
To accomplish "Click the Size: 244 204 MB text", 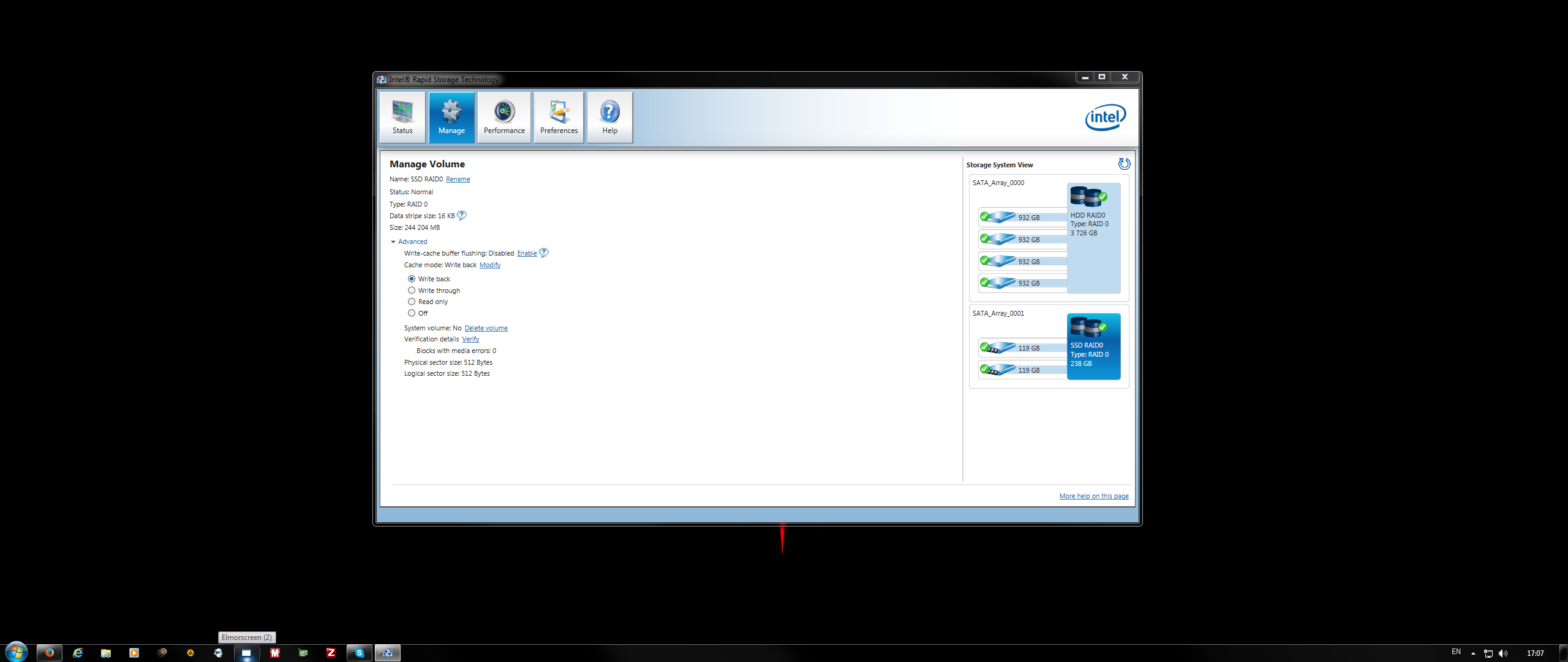I will 415,227.
